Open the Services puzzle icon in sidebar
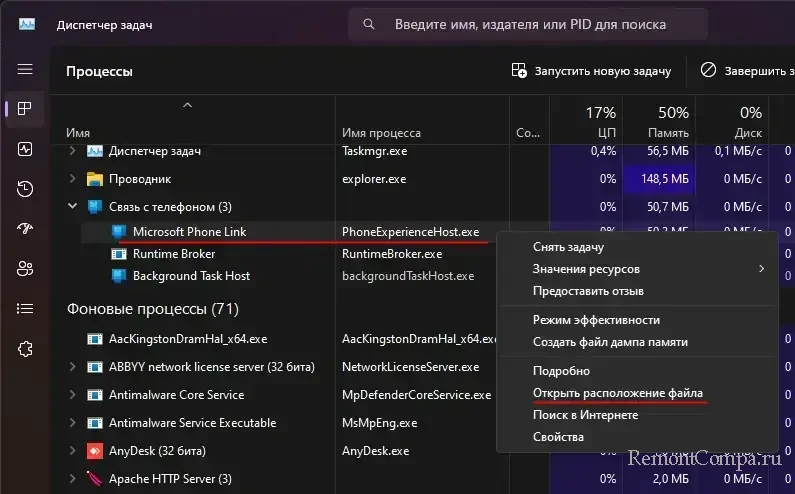Screen dimensions: 795x494 point(25,349)
